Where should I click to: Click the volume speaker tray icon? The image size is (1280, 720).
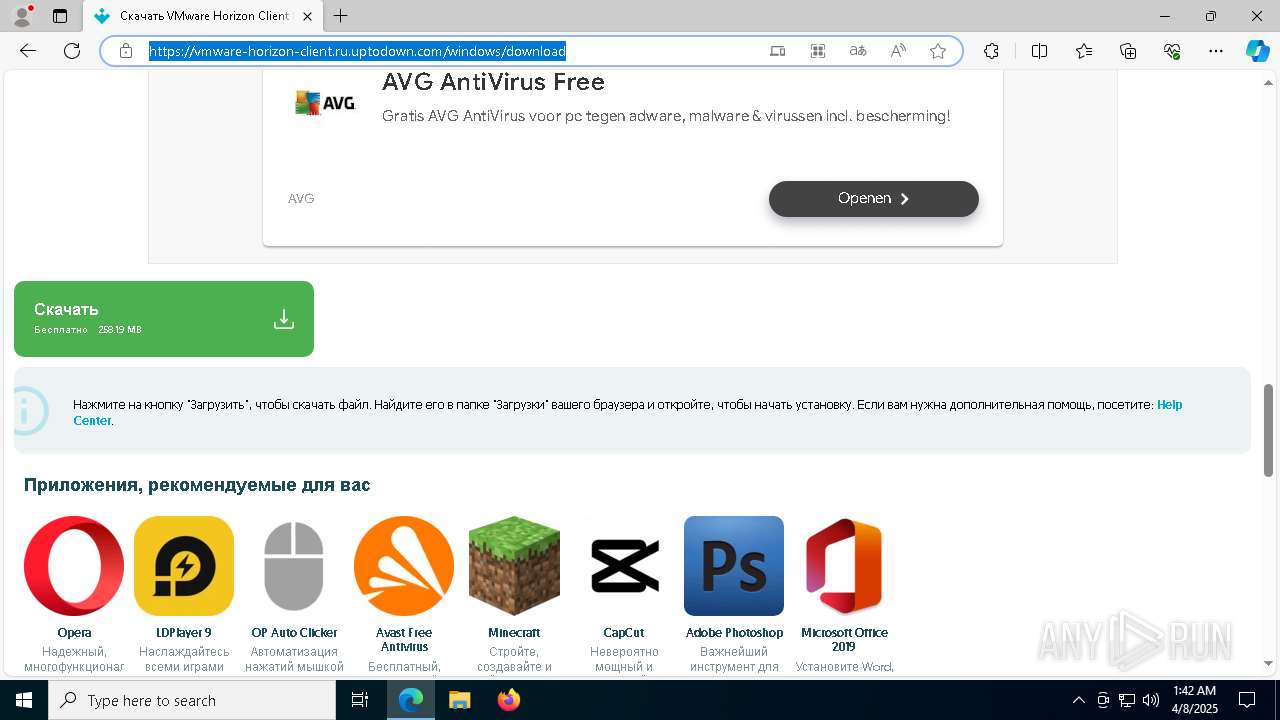[x=1151, y=700]
